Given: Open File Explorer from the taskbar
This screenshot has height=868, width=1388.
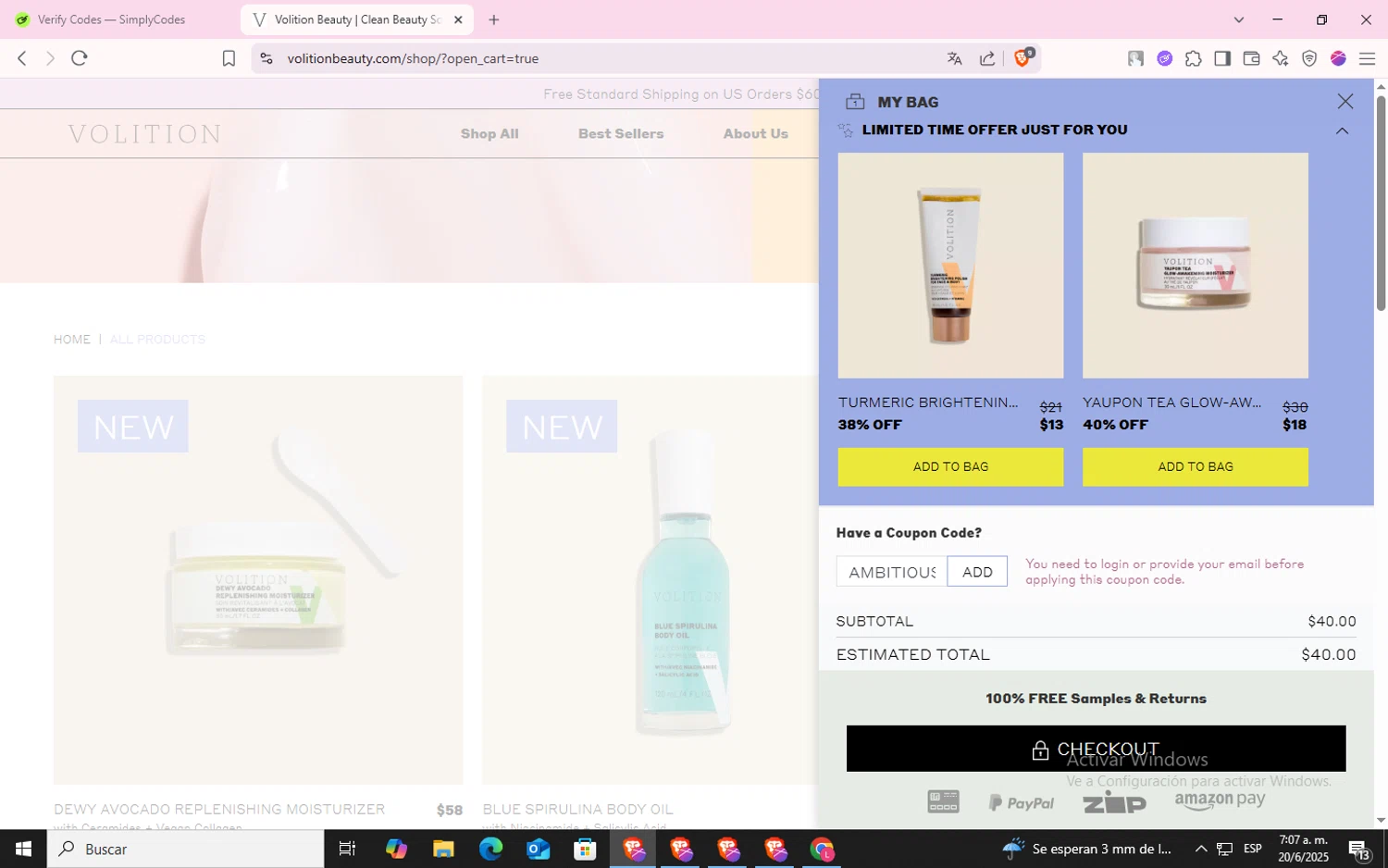Looking at the screenshot, I should coord(443,849).
